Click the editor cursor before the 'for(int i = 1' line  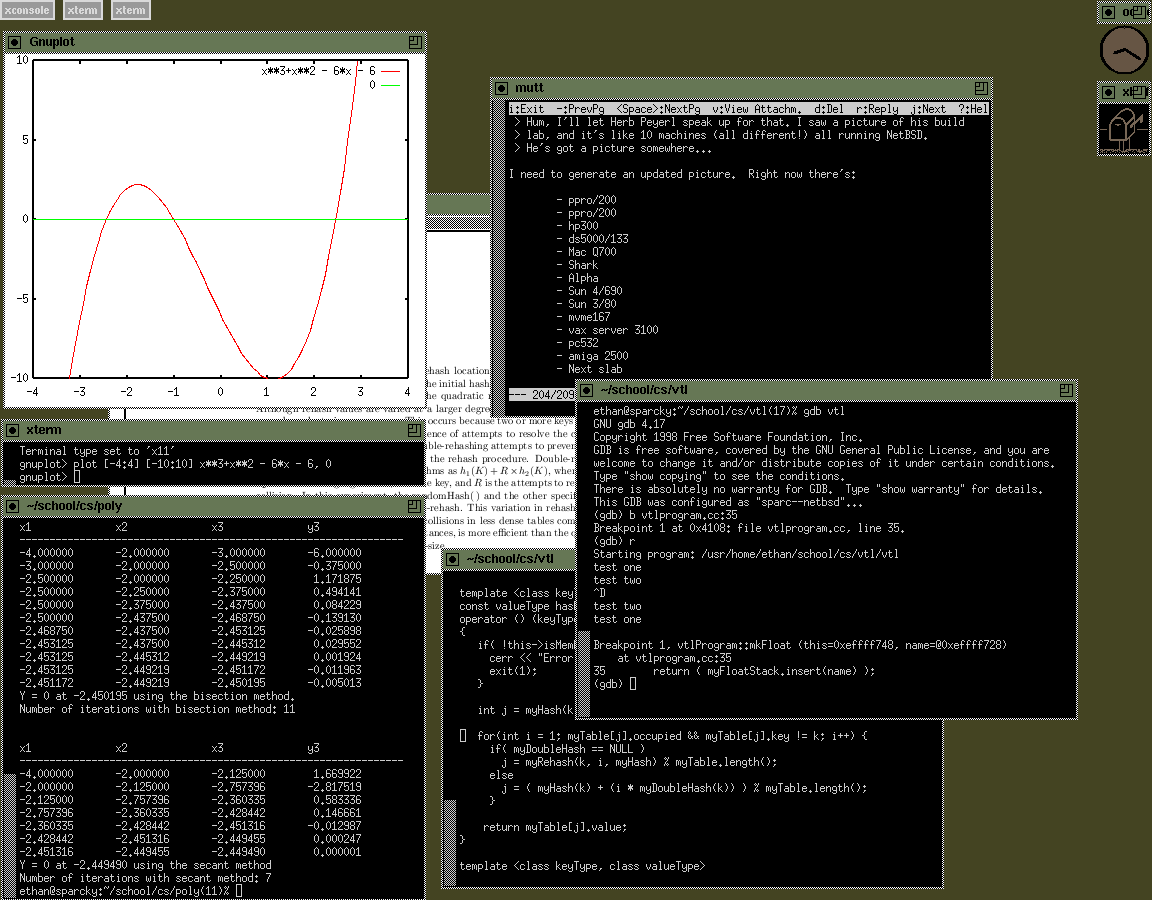click(x=463, y=735)
